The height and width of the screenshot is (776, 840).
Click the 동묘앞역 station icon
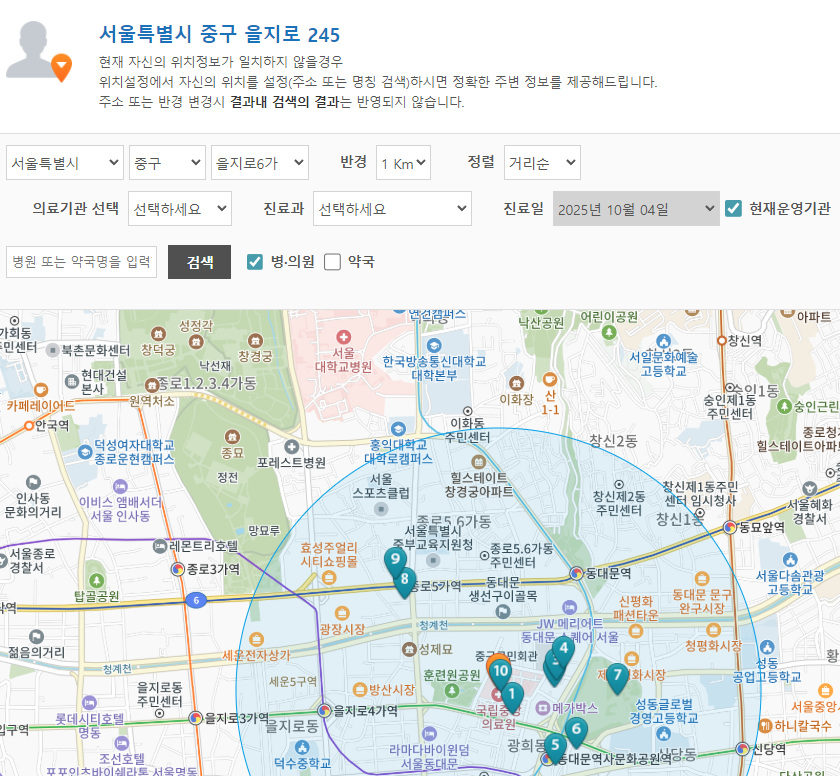pos(729,528)
